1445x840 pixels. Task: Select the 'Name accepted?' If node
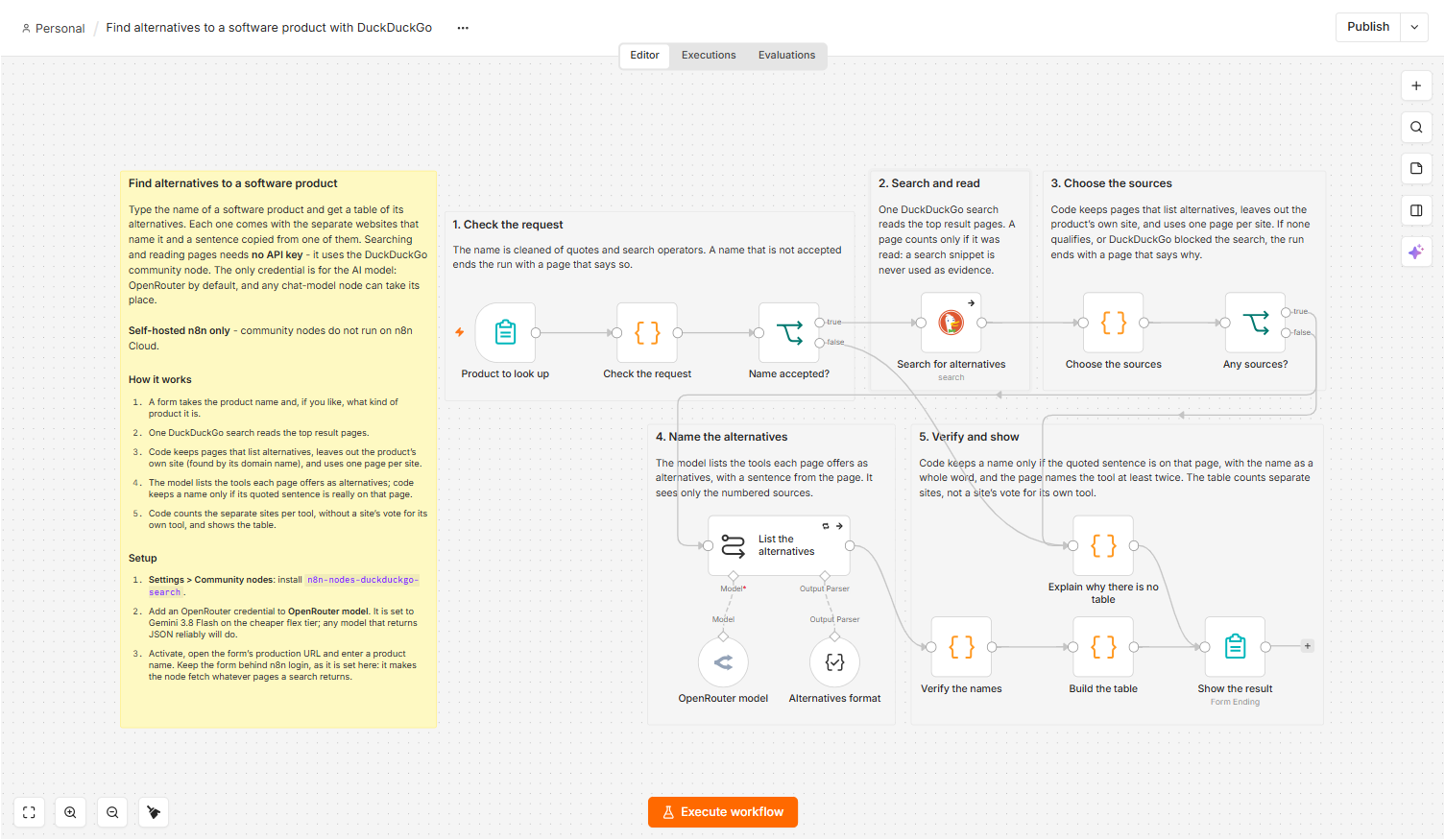click(789, 332)
